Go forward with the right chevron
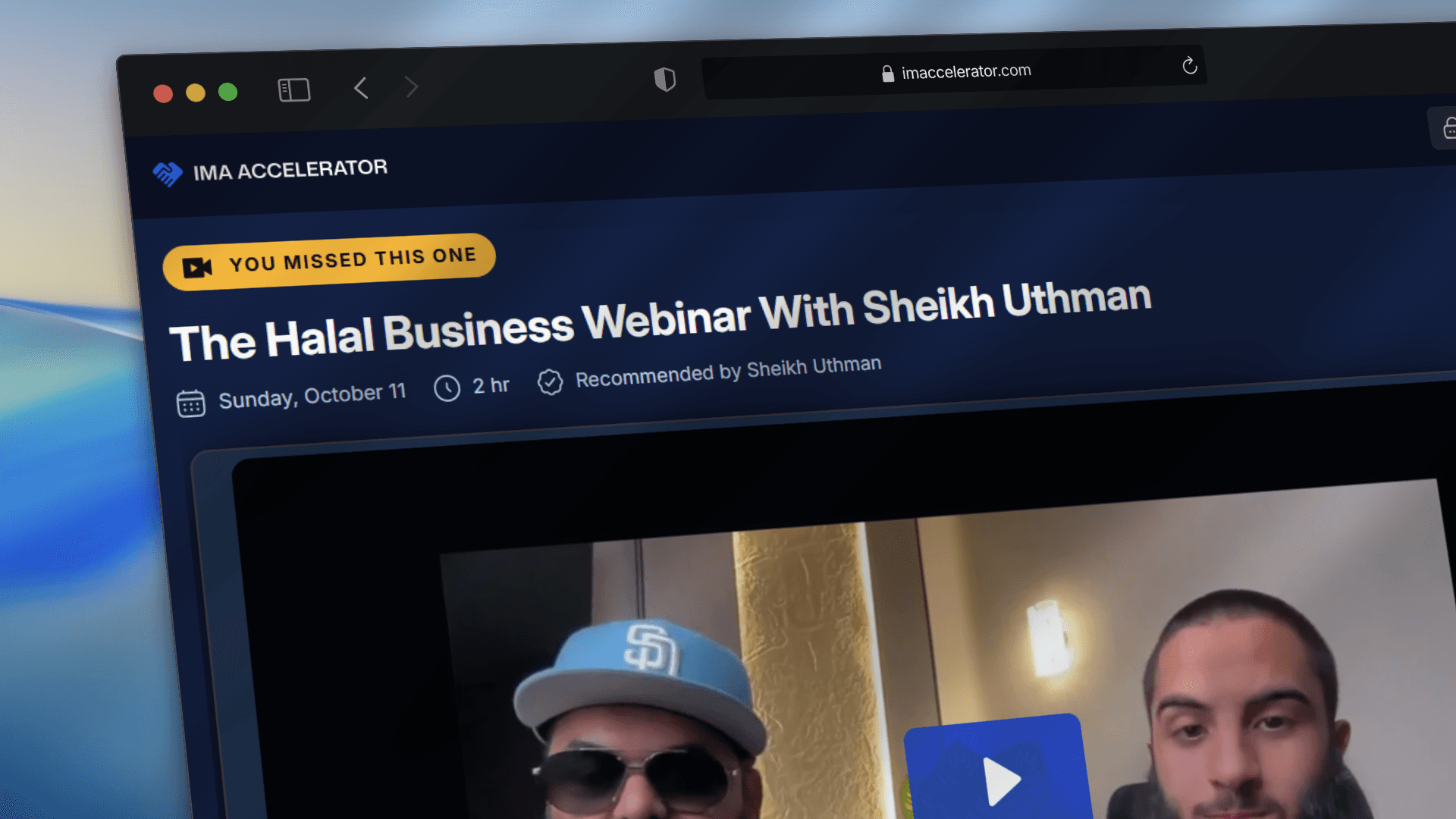The width and height of the screenshot is (1456, 819). point(411,86)
